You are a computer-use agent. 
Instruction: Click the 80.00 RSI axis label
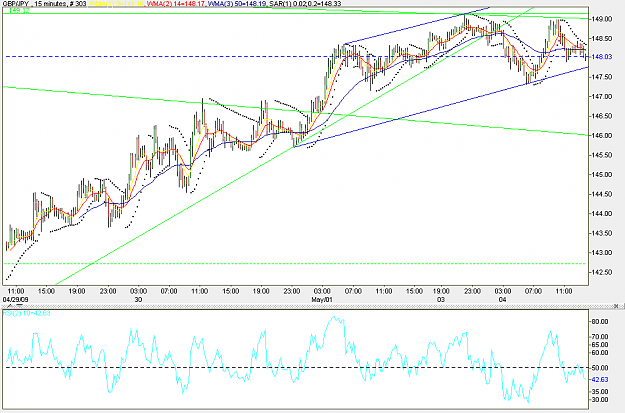coord(600,321)
